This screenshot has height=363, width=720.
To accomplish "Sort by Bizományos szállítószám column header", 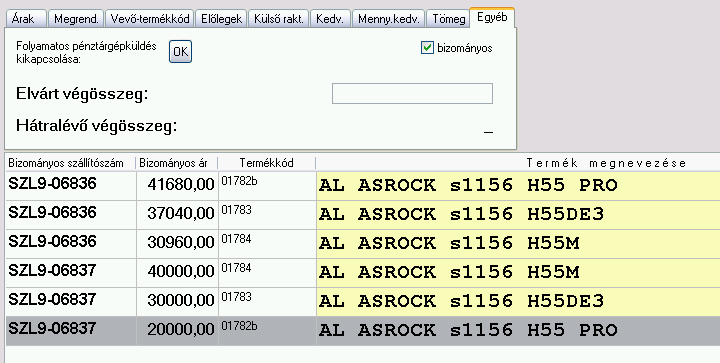I will [x=70, y=163].
